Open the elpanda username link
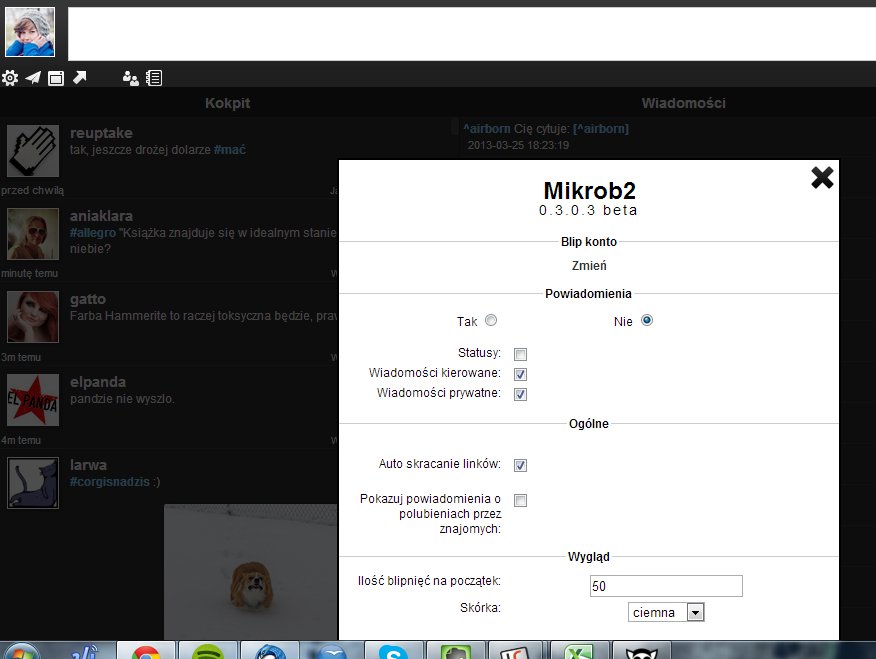Image resolution: width=876 pixels, height=659 pixels. [98, 382]
